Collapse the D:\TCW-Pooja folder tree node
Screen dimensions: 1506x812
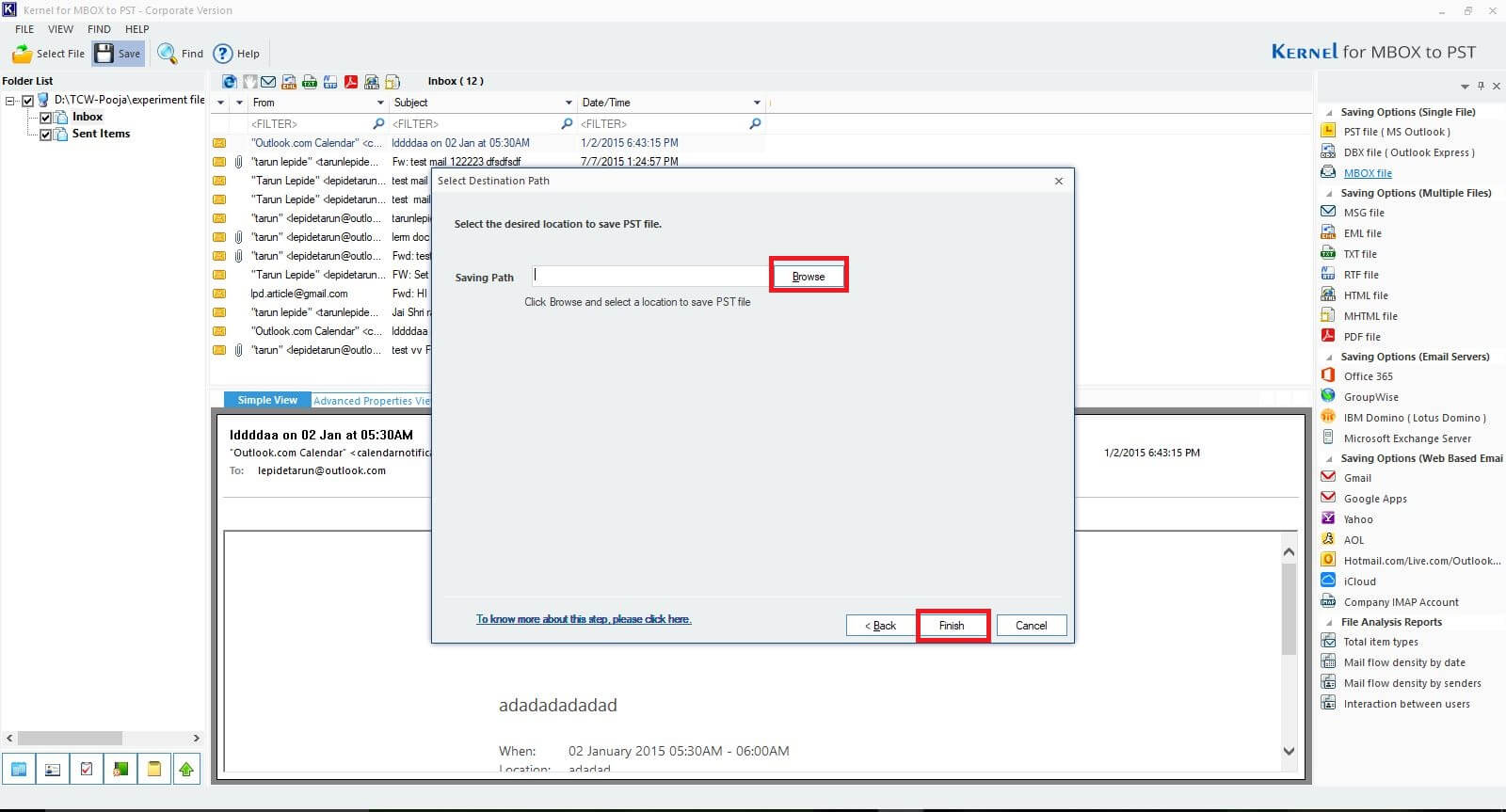pos(10,101)
